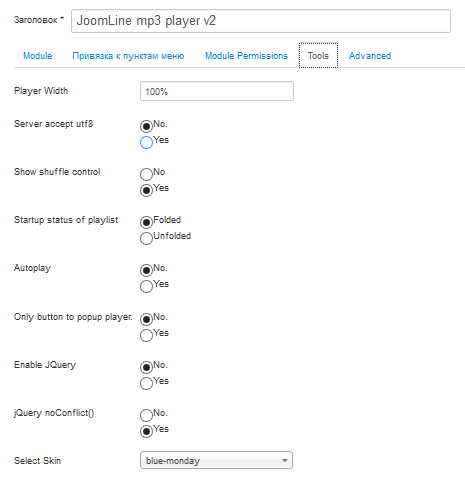Focus the Player Width input field
Screen dimensions: 465x479
click(x=217, y=91)
